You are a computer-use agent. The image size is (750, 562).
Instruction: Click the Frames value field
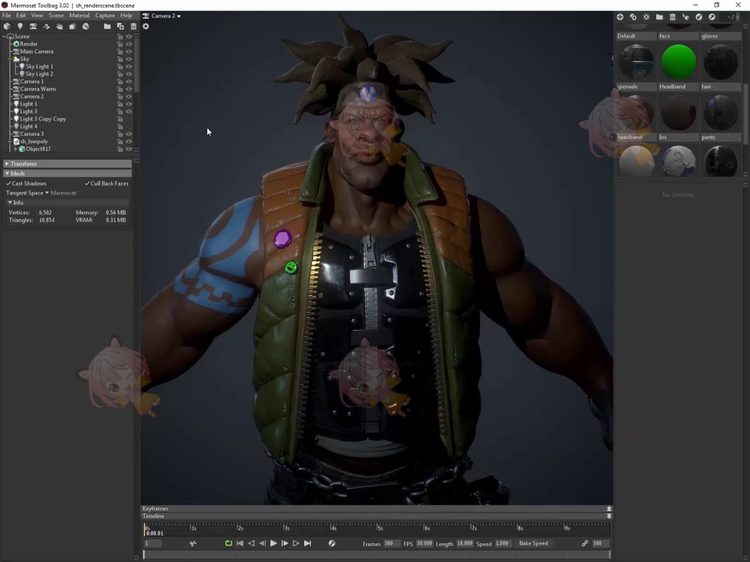[392, 543]
